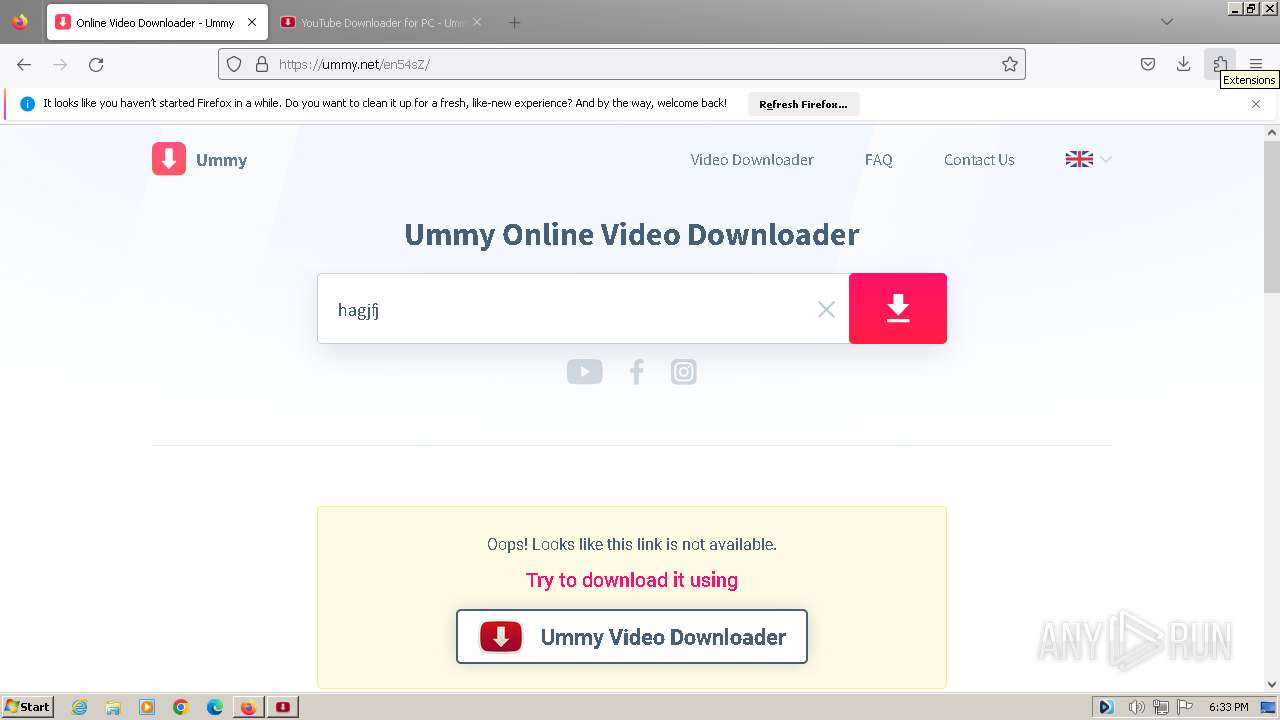Open the Firefox hamburger application menu
This screenshot has height=720, width=1280.
(x=1256, y=64)
